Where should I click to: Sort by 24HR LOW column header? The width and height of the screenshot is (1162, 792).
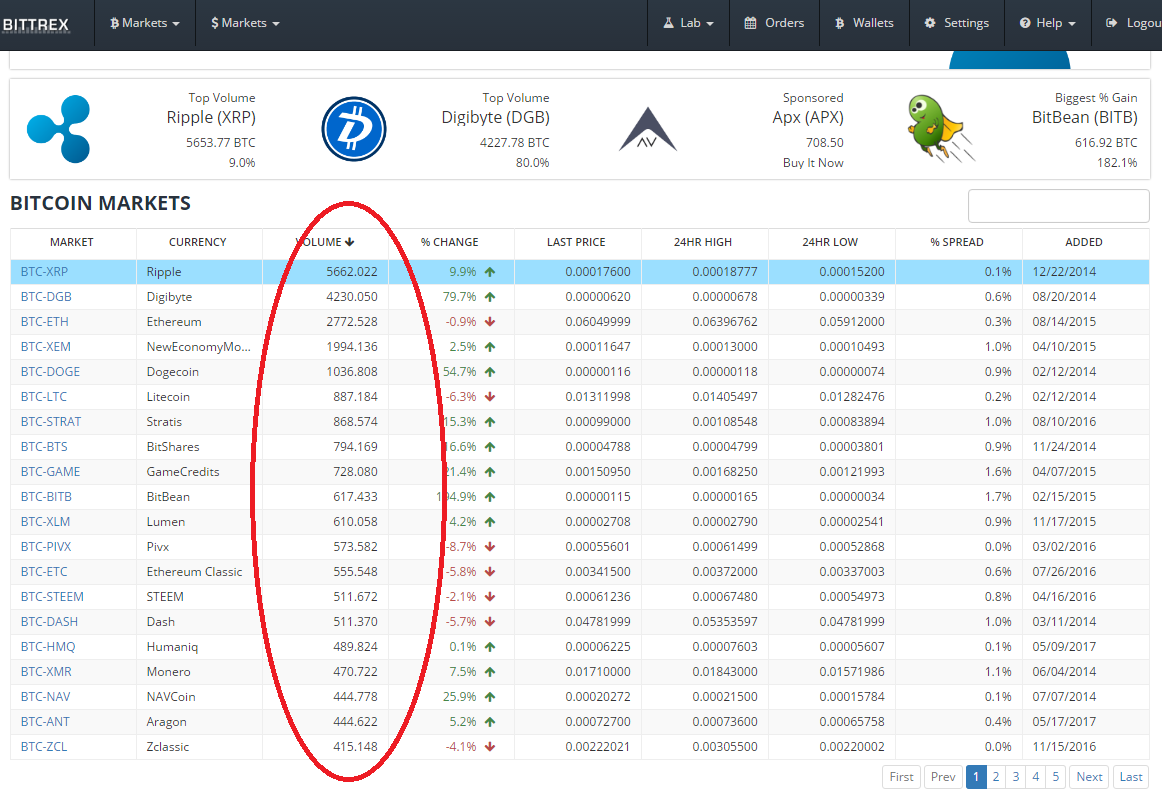[x=830, y=242]
